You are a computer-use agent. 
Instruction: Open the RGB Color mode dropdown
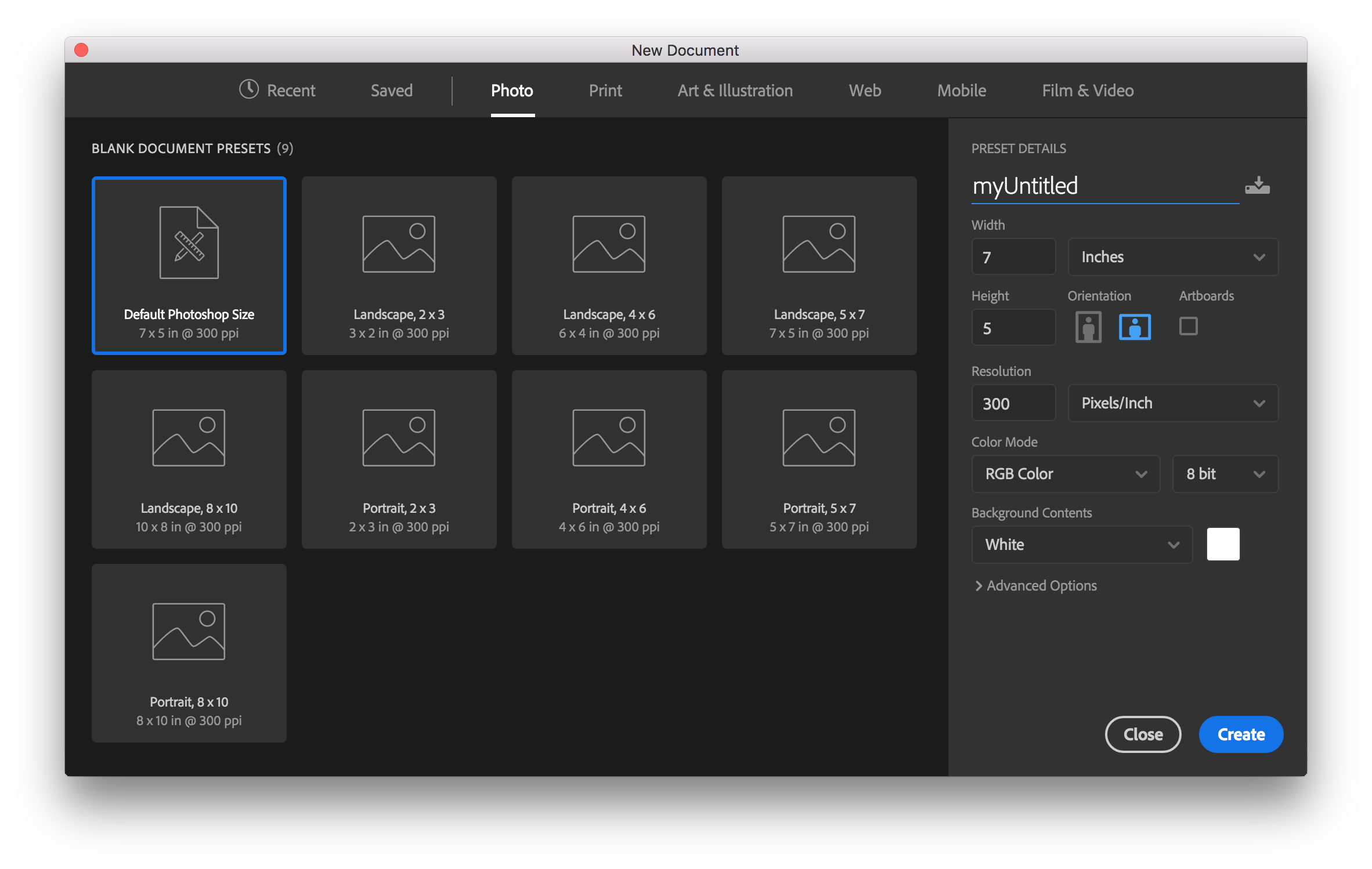click(1066, 474)
